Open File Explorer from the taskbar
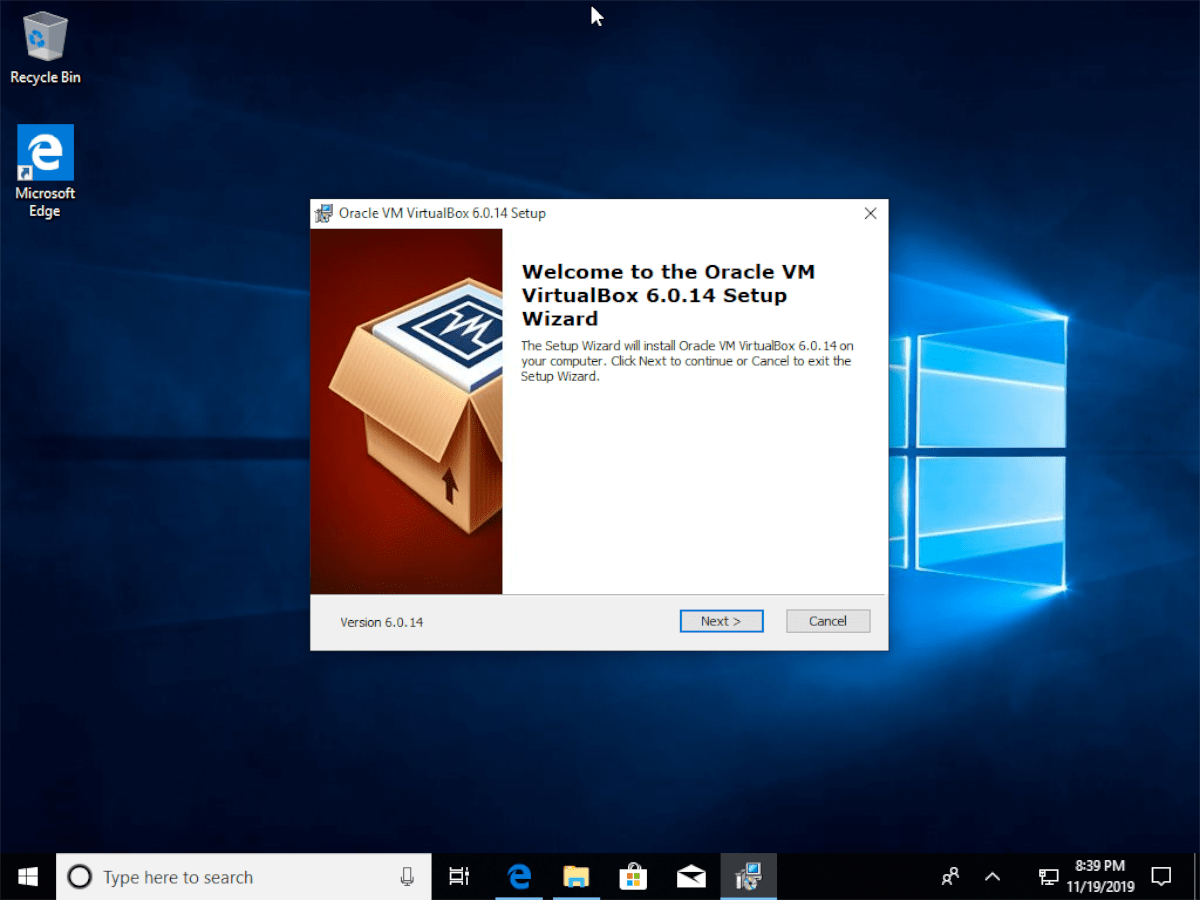This screenshot has height=900, width=1200. [576, 876]
